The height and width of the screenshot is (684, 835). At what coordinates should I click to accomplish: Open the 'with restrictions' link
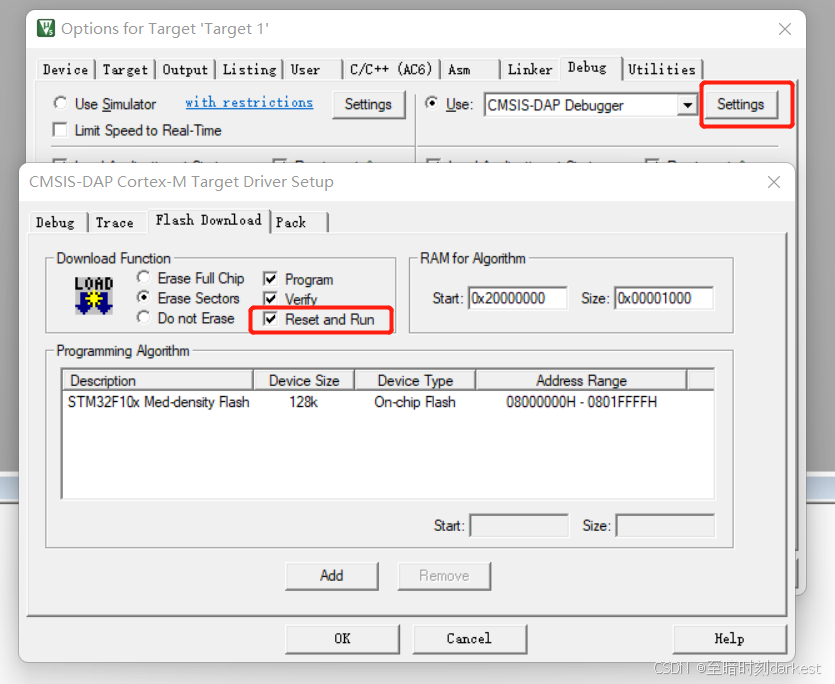tap(249, 102)
